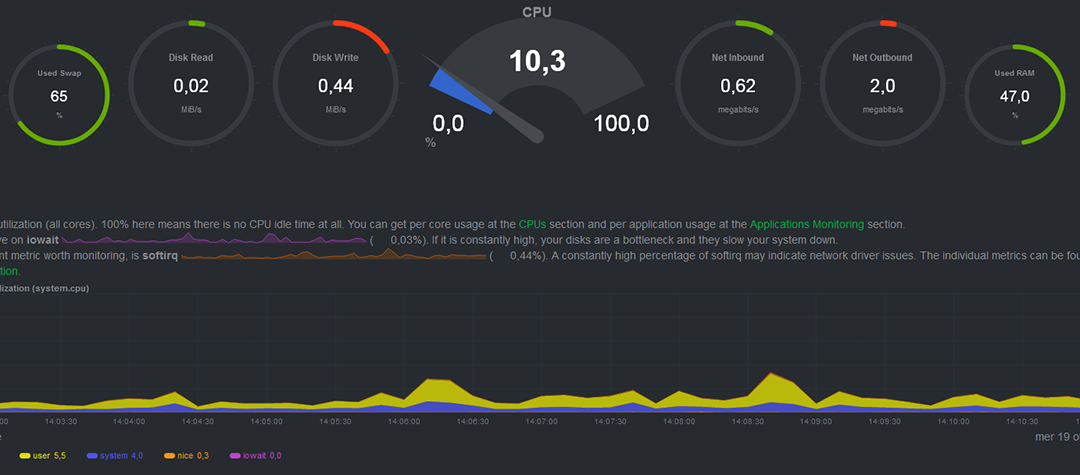This screenshot has width=1080, height=475.
Task: Click the system.cpu chart title
Action: click(x=45, y=288)
